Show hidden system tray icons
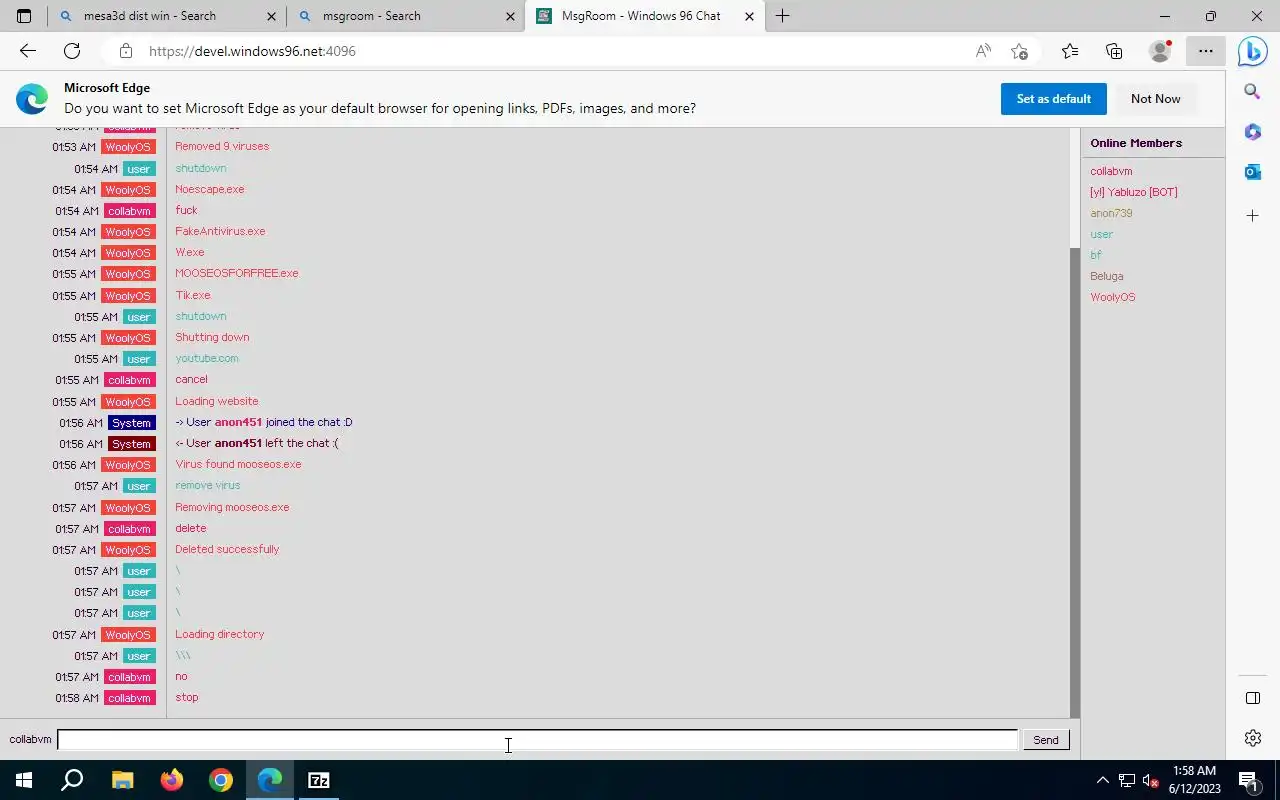Screen dimensions: 1280x800 point(1102,780)
